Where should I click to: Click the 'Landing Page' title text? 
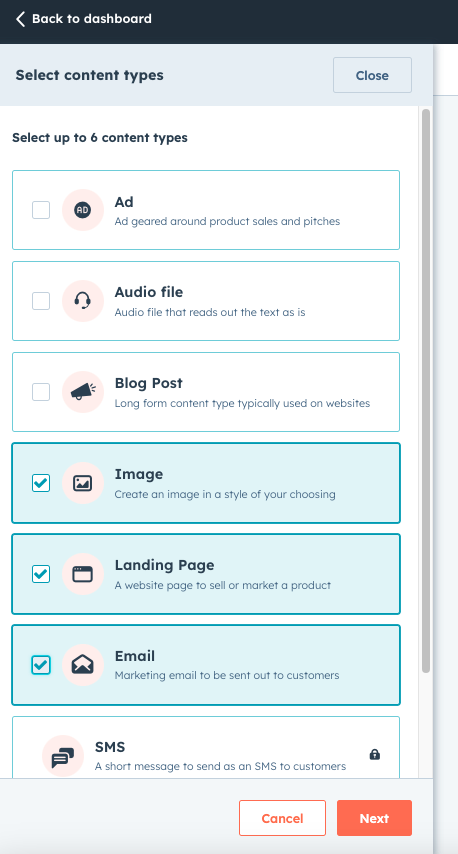click(164, 565)
